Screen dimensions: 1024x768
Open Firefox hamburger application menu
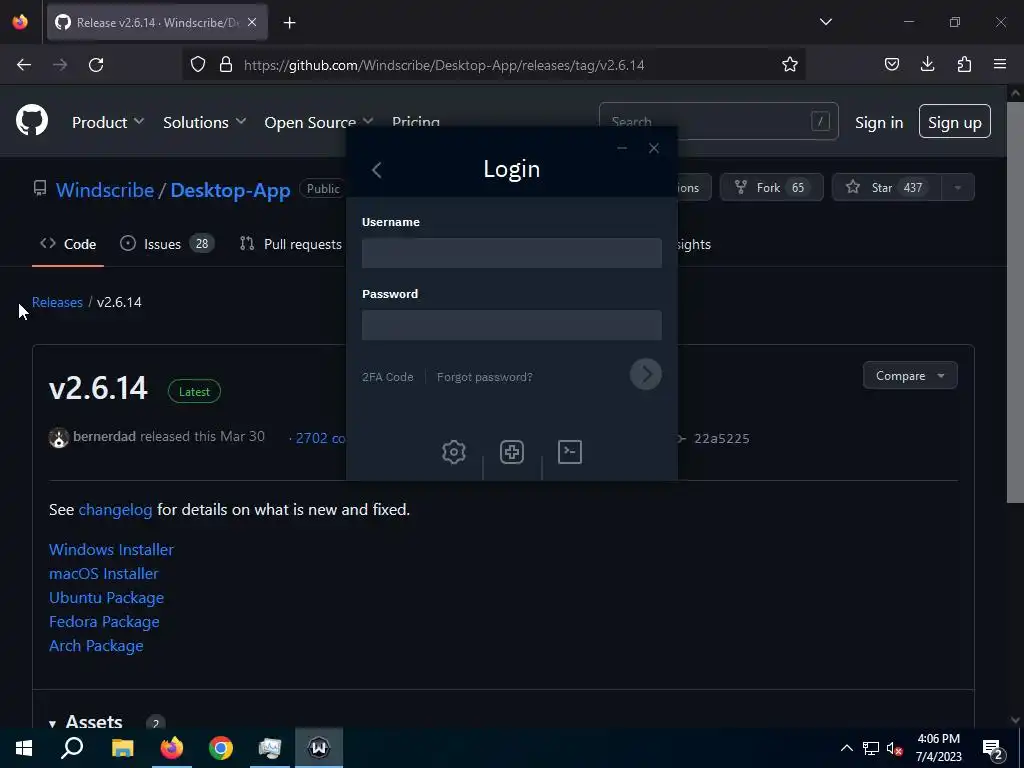pos(1000,65)
